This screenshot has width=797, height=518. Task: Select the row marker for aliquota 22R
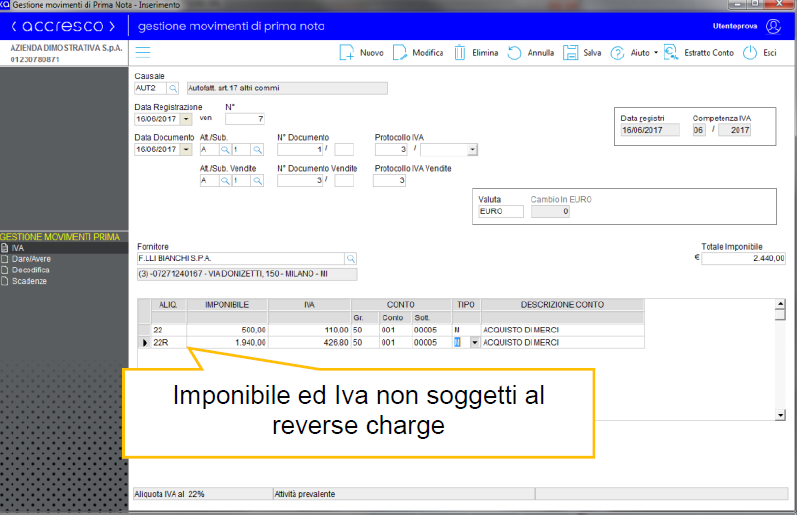pos(144,343)
